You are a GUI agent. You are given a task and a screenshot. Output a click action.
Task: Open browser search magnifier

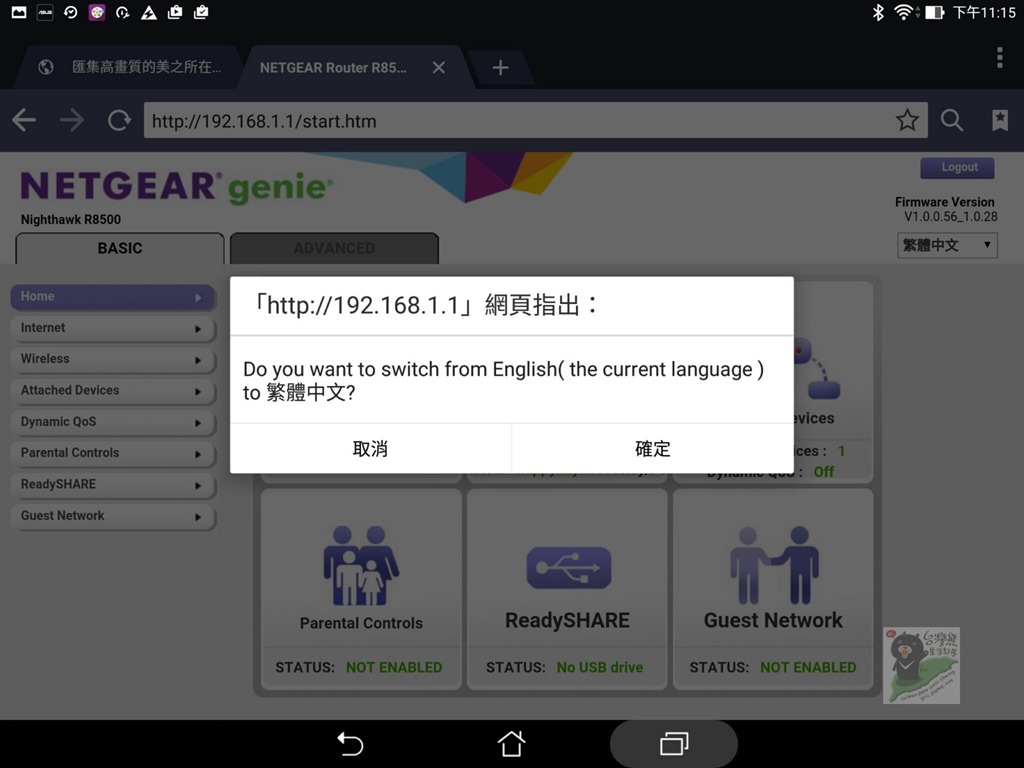click(952, 120)
